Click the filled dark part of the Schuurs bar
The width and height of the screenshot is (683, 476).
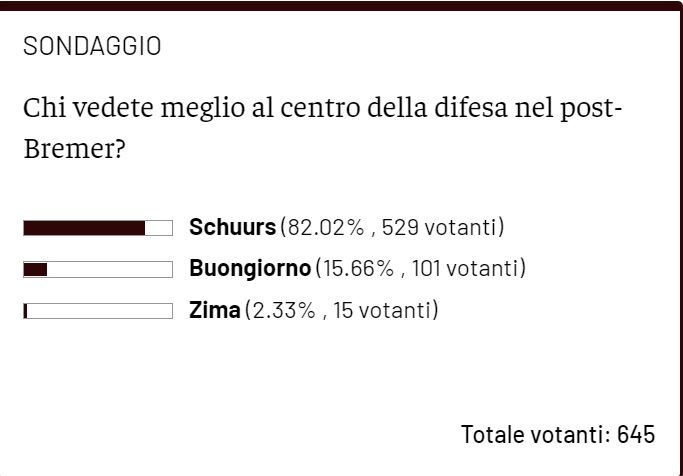[x=84, y=228]
